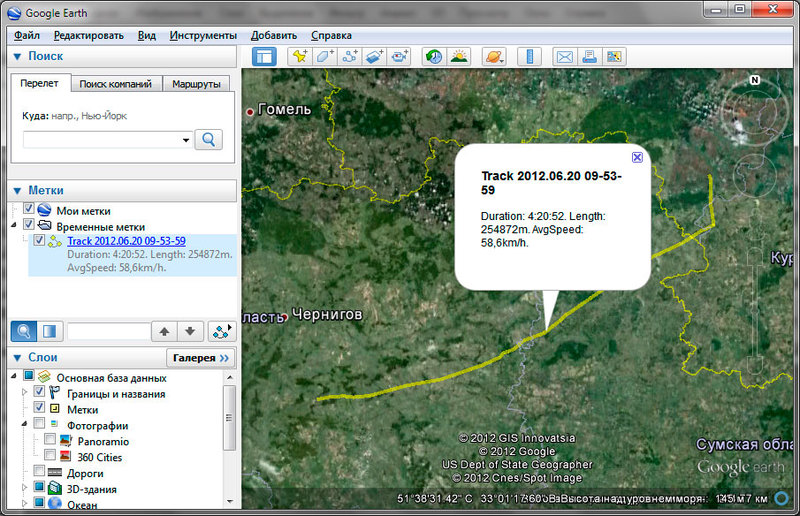
Task: Click the N north compass marker
Action: click(x=755, y=80)
